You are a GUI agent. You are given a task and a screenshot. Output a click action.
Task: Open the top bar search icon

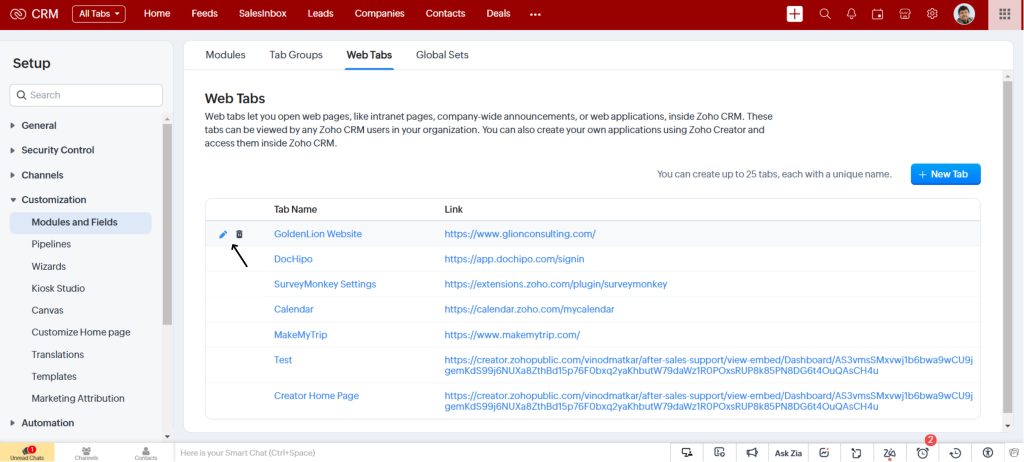pos(825,14)
